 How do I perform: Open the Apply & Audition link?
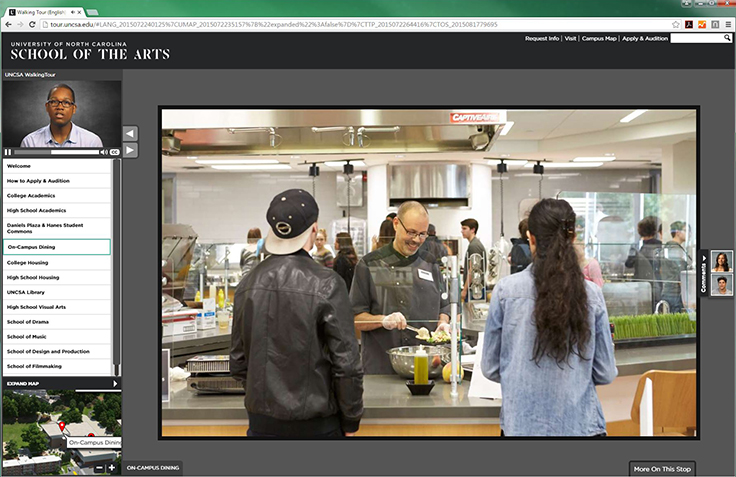click(x=644, y=38)
